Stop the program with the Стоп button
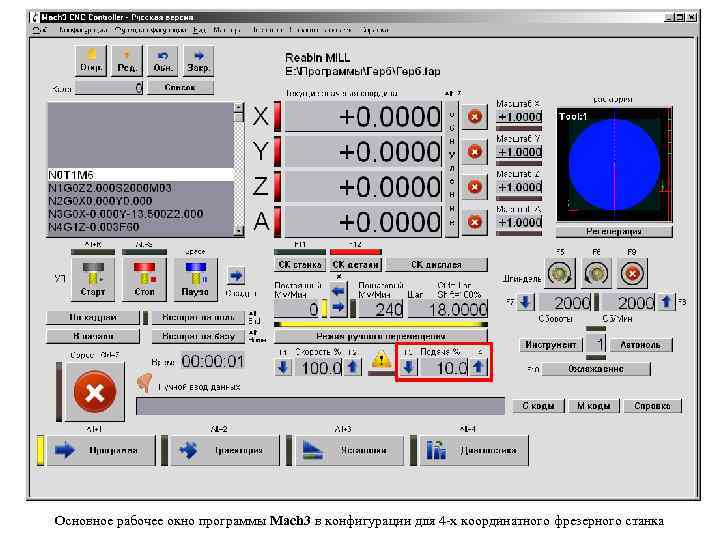720x540 pixels. tap(144, 280)
